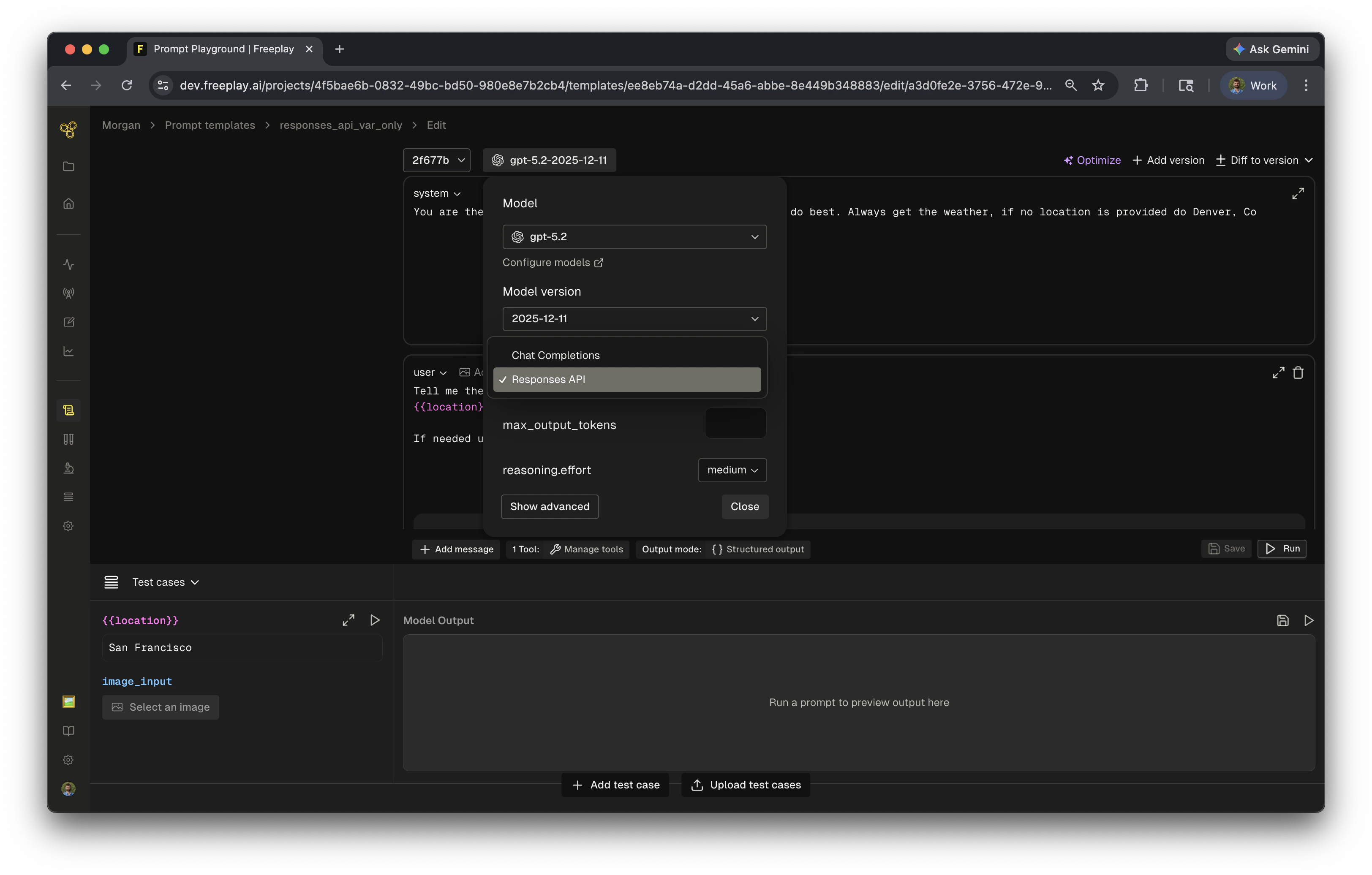Go to Prompt templates in the breadcrumb
1372x875 pixels.
coord(210,125)
